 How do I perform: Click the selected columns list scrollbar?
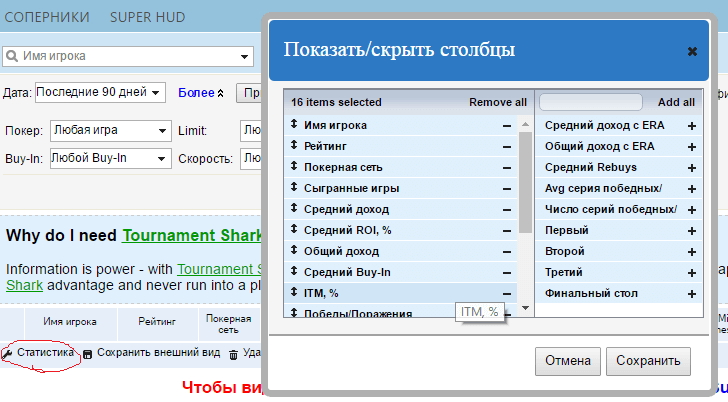[525, 180]
